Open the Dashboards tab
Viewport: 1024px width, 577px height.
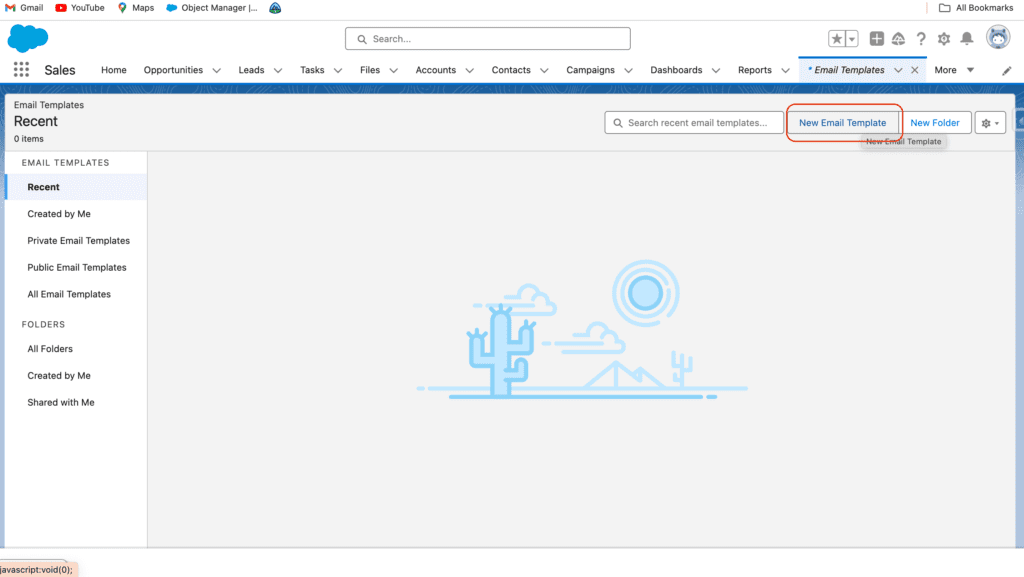[x=676, y=70]
